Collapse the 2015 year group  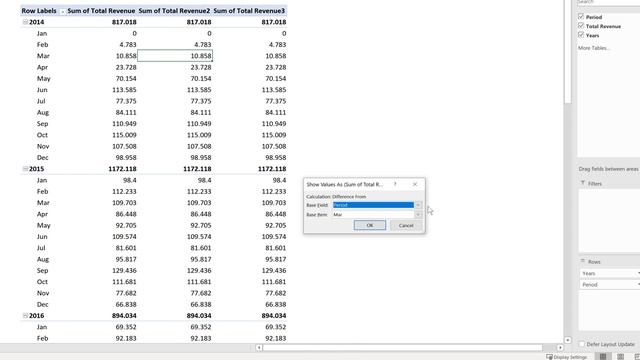(x=25, y=169)
